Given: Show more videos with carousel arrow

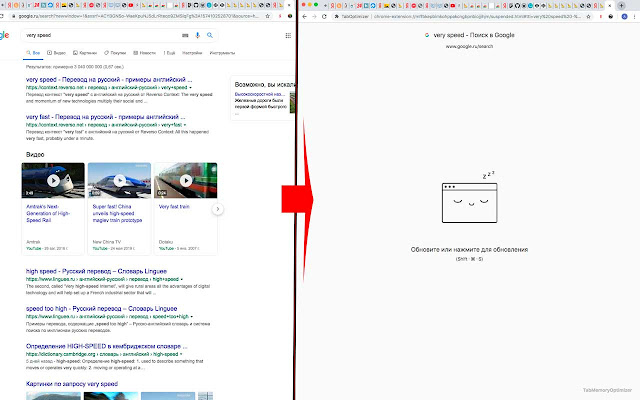Looking at the screenshot, I should coord(218,209).
